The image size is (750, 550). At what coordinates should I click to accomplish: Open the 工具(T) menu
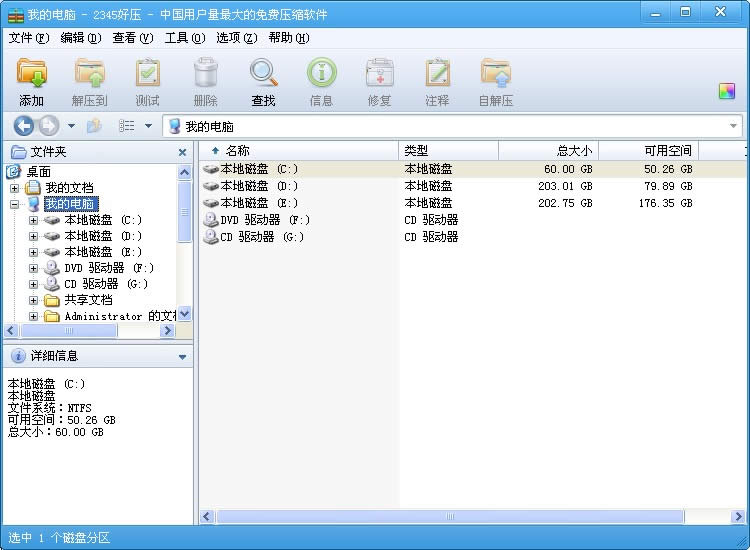pos(184,38)
